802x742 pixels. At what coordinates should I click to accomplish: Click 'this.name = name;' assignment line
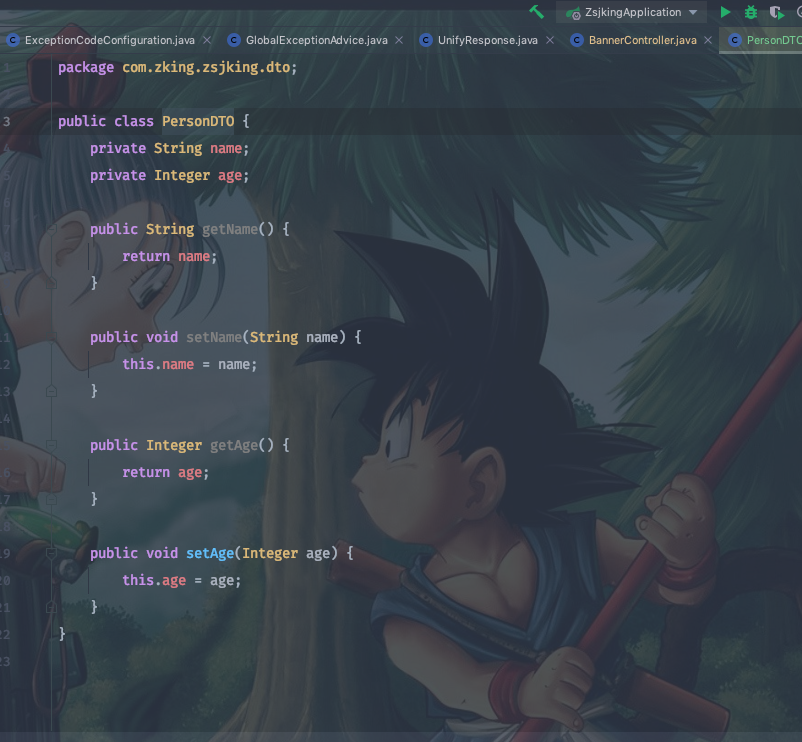pyautogui.click(x=189, y=364)
